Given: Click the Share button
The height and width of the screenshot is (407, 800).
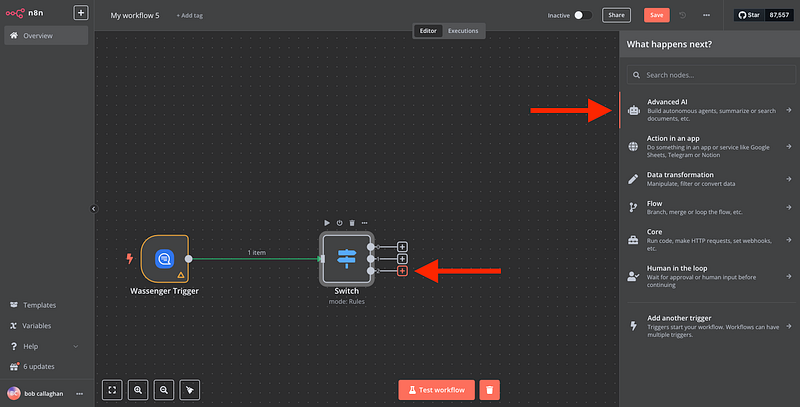Looking at the screenshot, I should tap(616, 15).
